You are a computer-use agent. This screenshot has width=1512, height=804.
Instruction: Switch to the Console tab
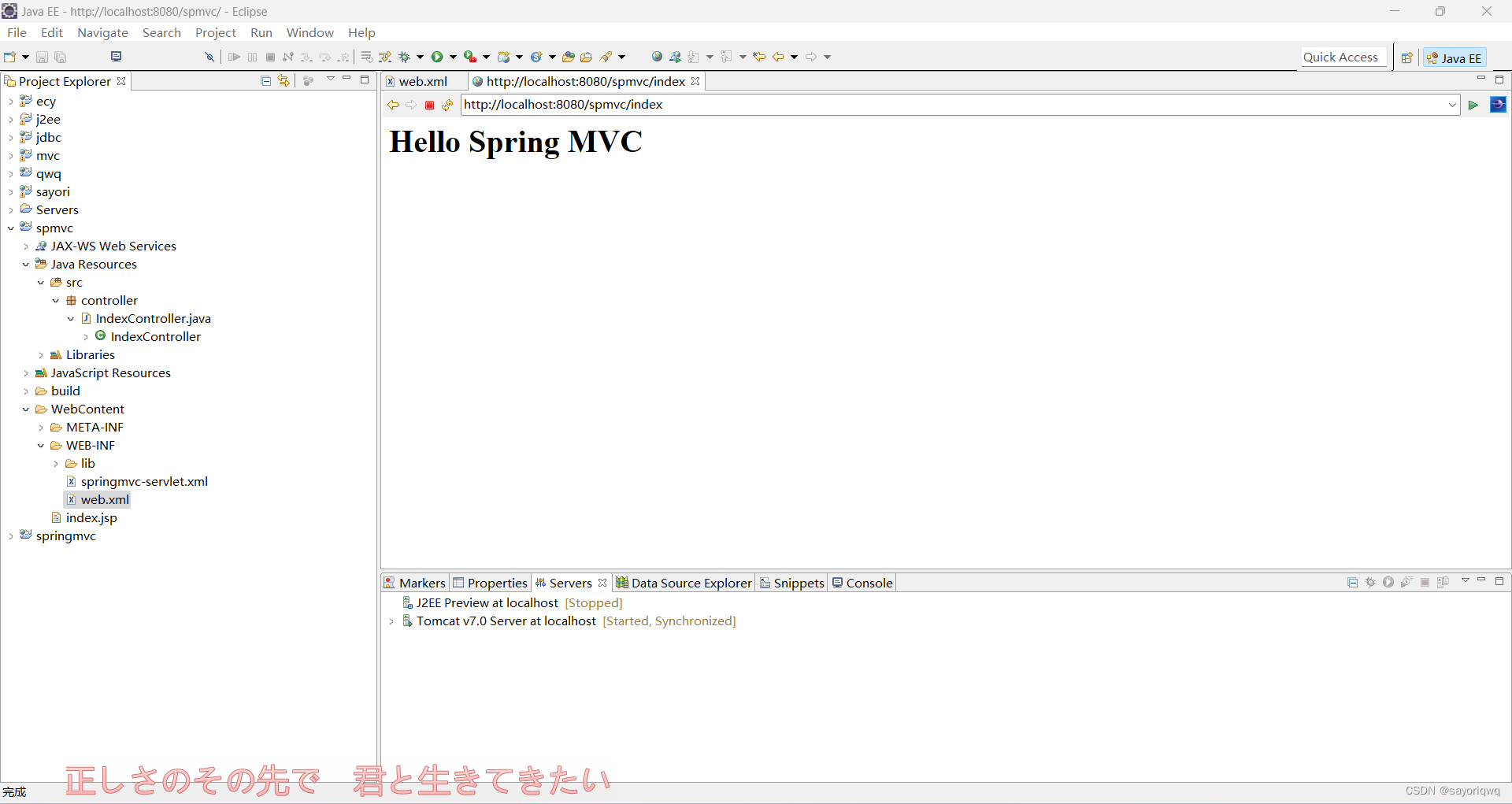[862, 583]
